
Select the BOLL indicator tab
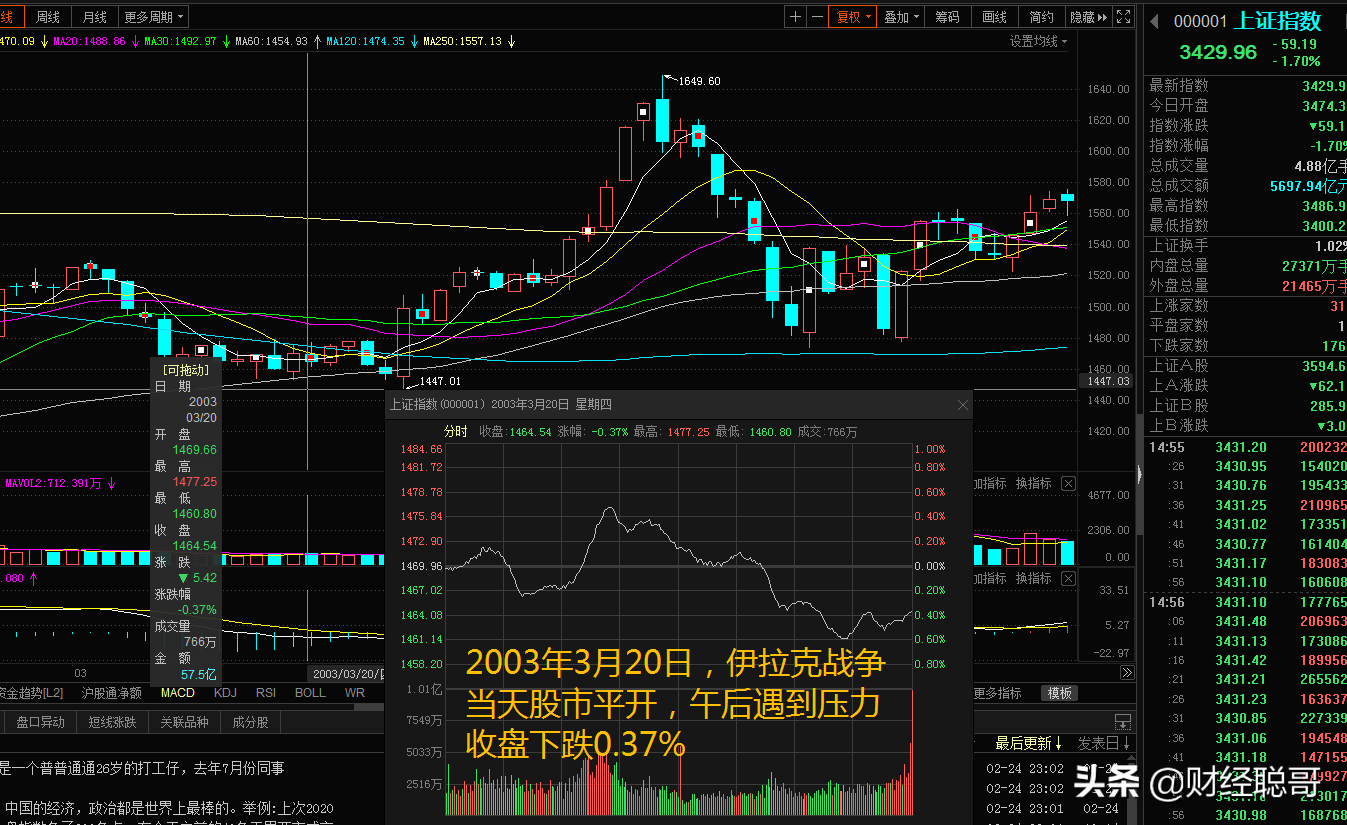pyautogui.click(x=310, y=693)
